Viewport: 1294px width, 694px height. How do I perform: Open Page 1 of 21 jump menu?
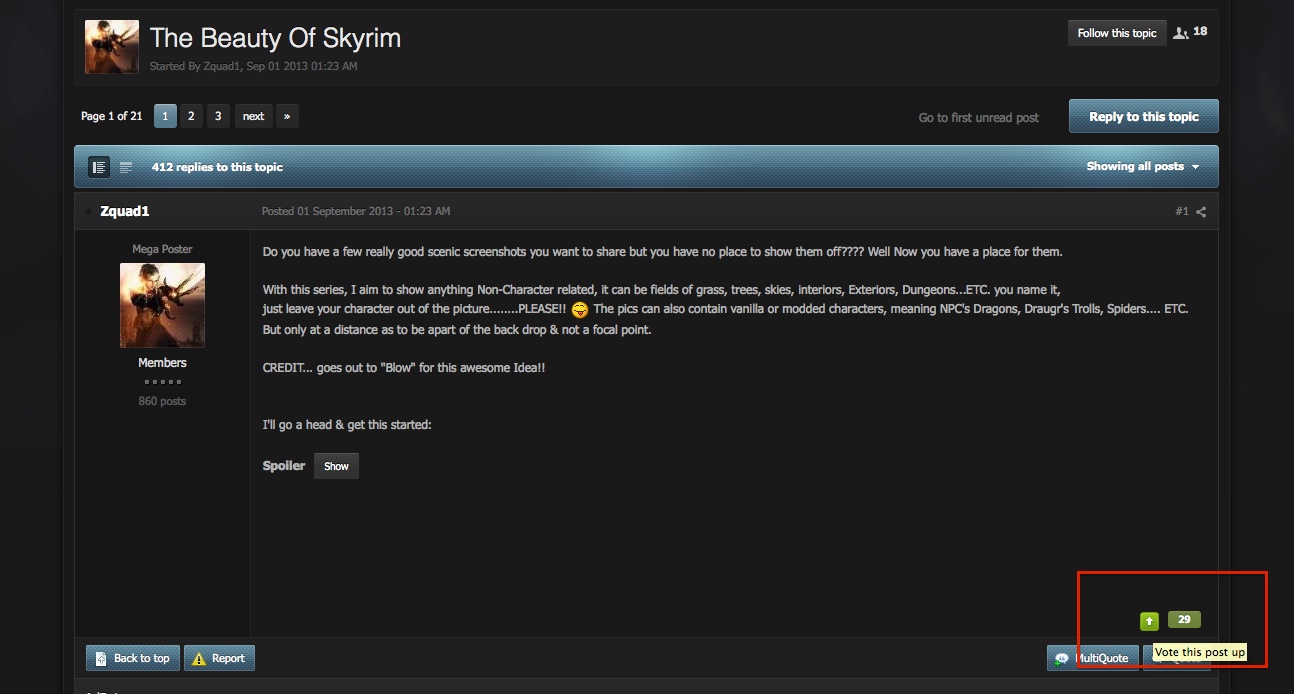(x=112, y=116)
